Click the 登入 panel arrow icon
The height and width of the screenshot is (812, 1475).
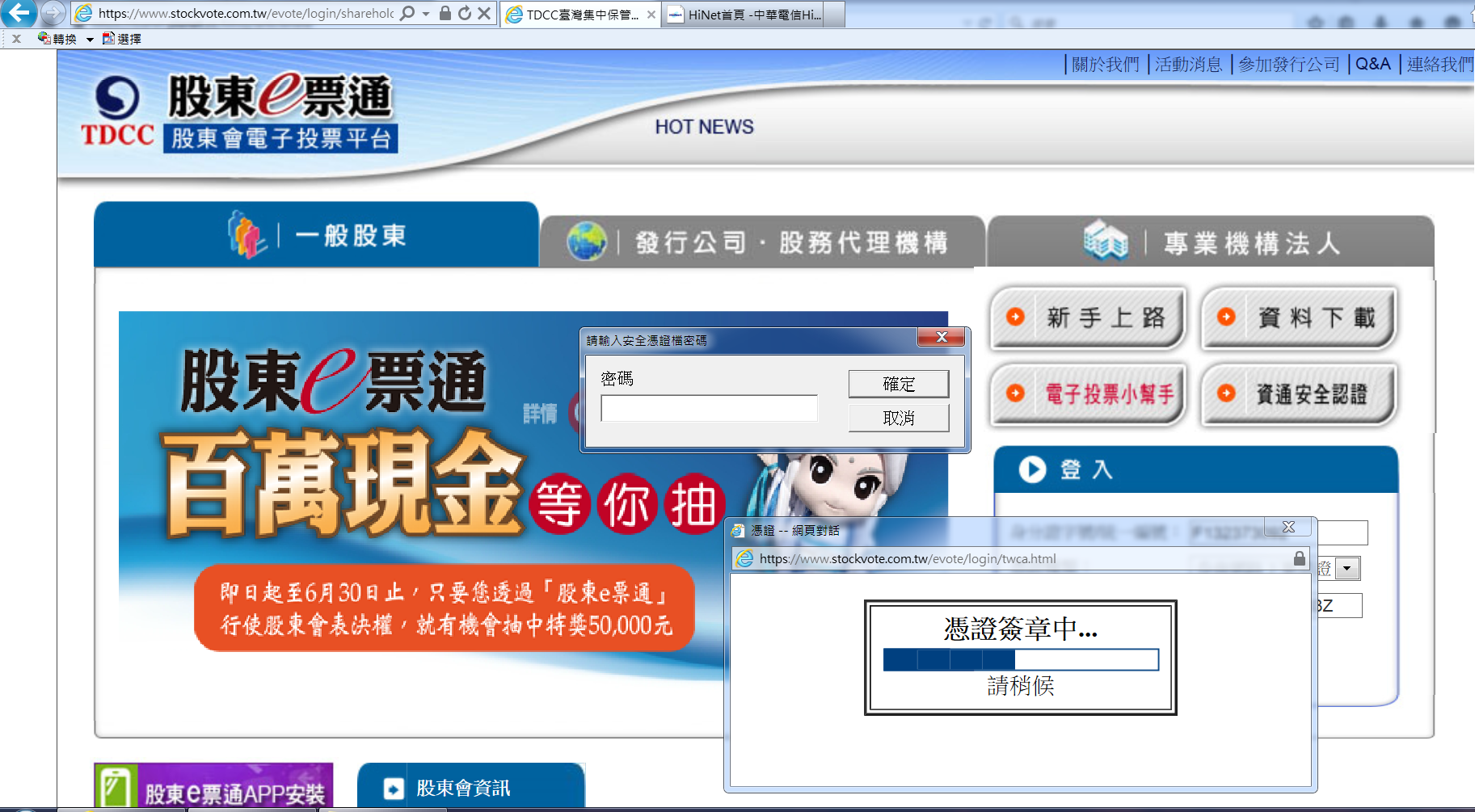[1032, 469]
